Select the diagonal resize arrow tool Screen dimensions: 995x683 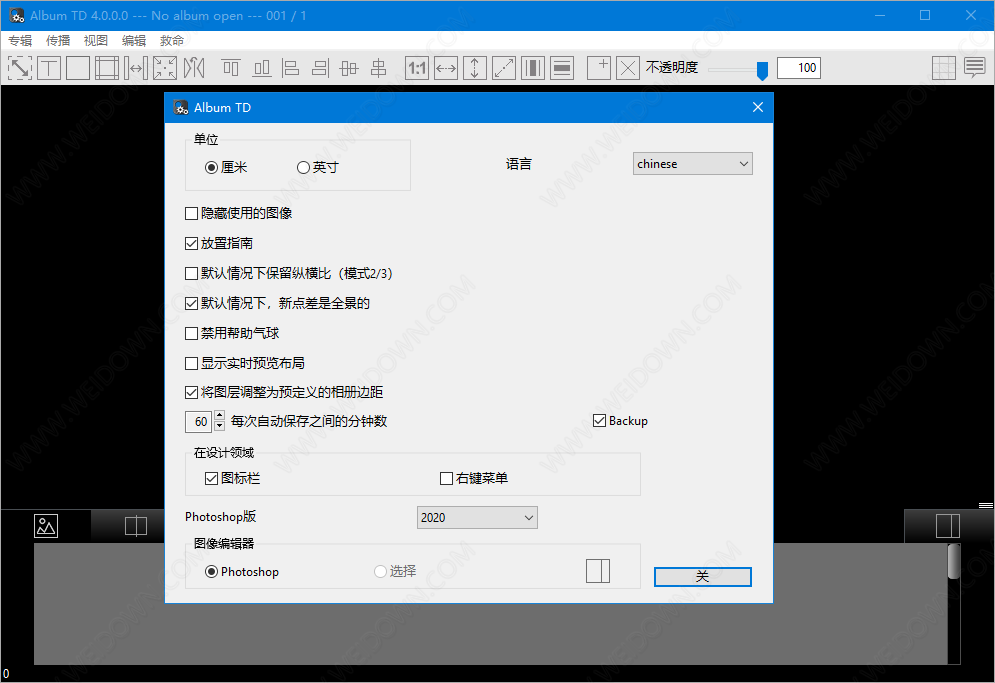tap(20, 68)
